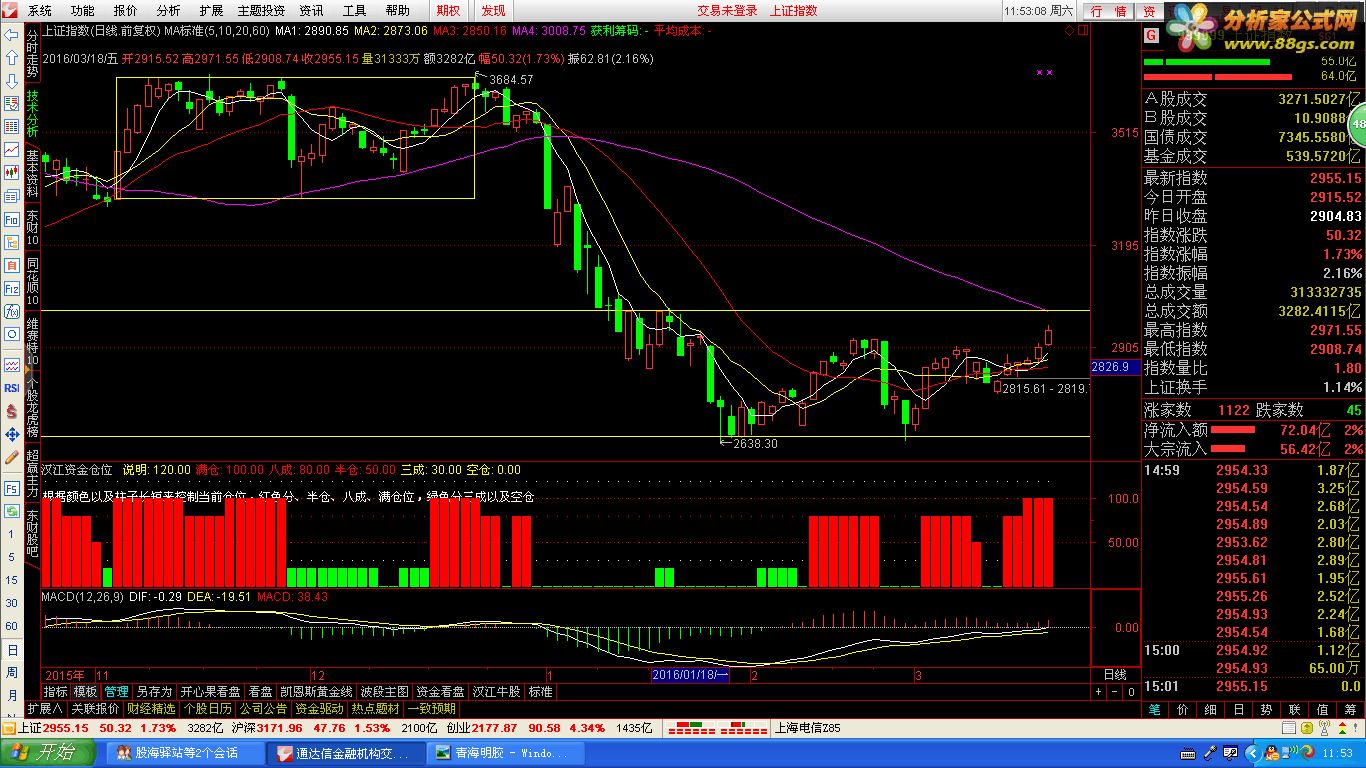Viewport: 1366px width, 768px height.
Task: Select the 模板 tab below the chart
Action: point(86,691)
